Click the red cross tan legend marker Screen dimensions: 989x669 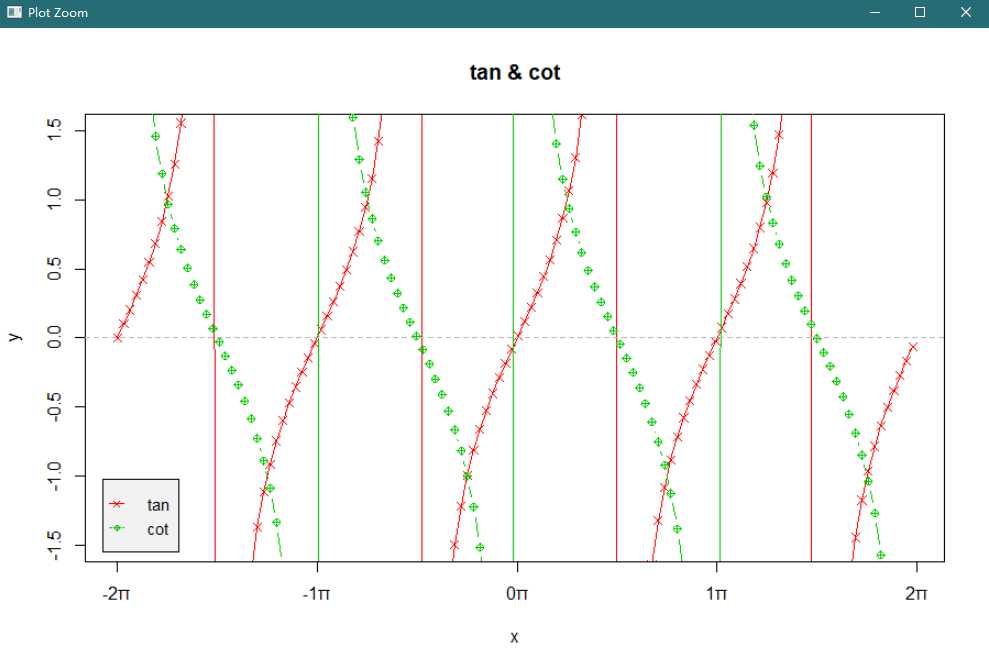tap(117, 504)
